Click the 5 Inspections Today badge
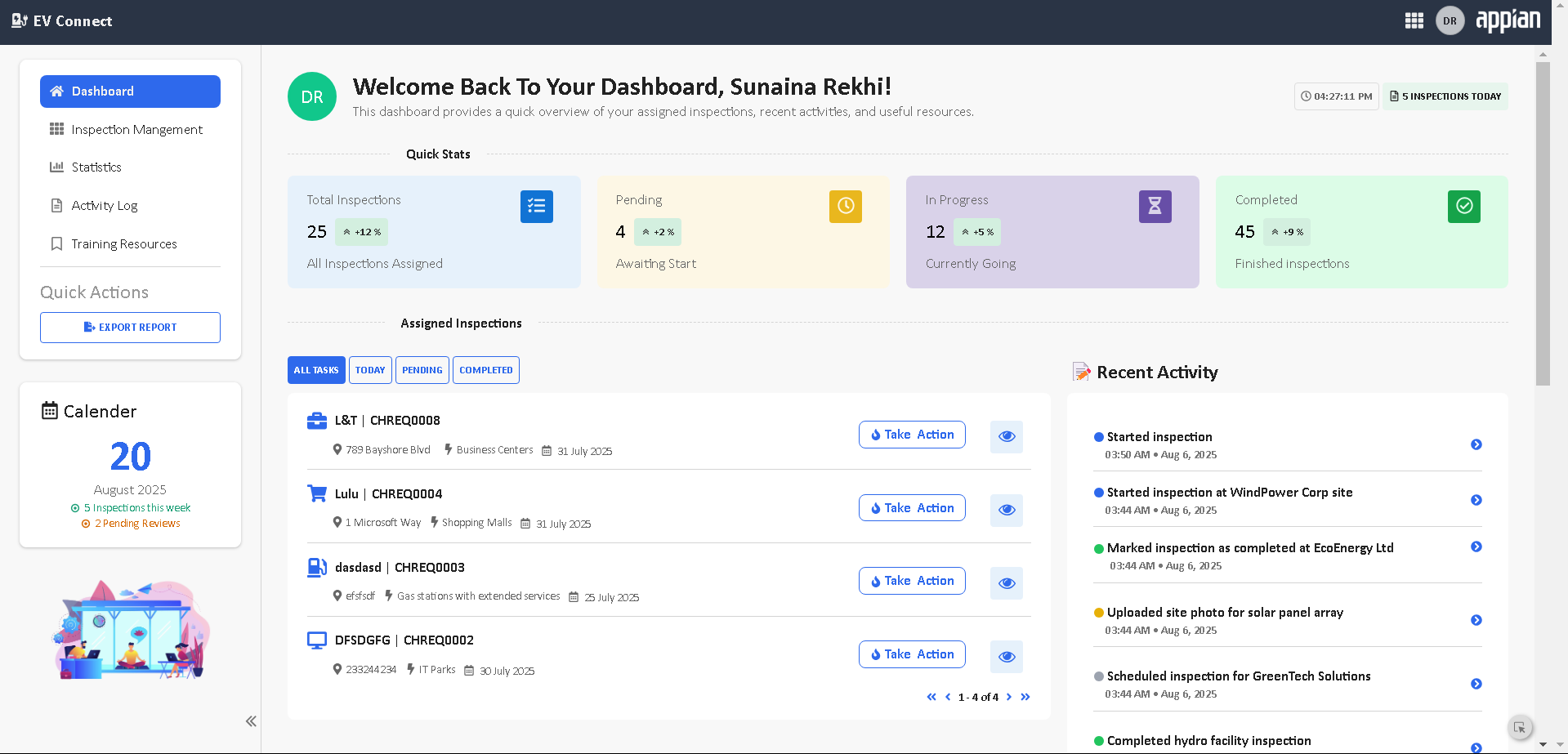Viewport: 1568px width, 754px height. (x=1445, y=96)
